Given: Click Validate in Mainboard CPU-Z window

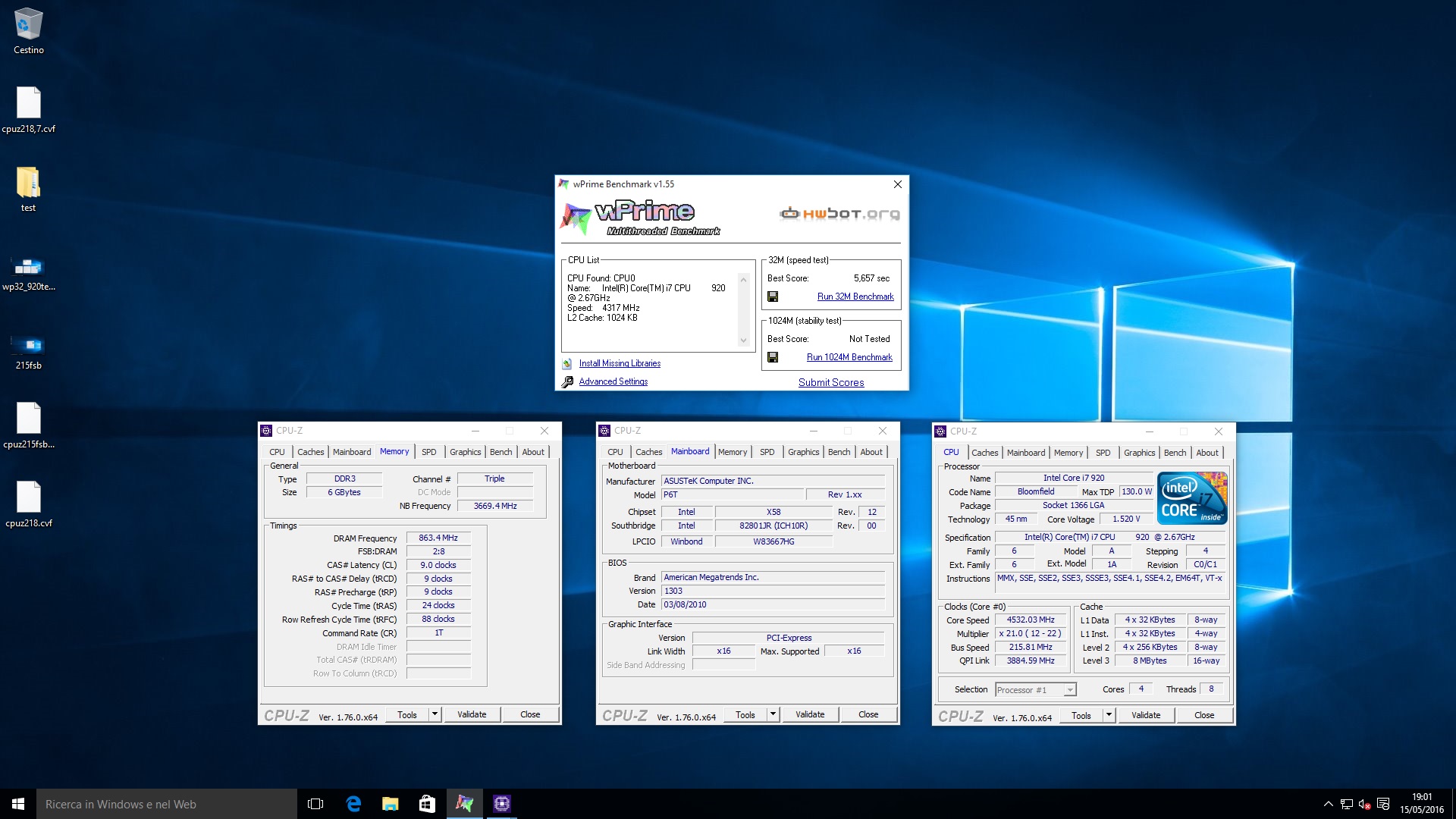Looking at the screenshot, I should tap(810, 714).
